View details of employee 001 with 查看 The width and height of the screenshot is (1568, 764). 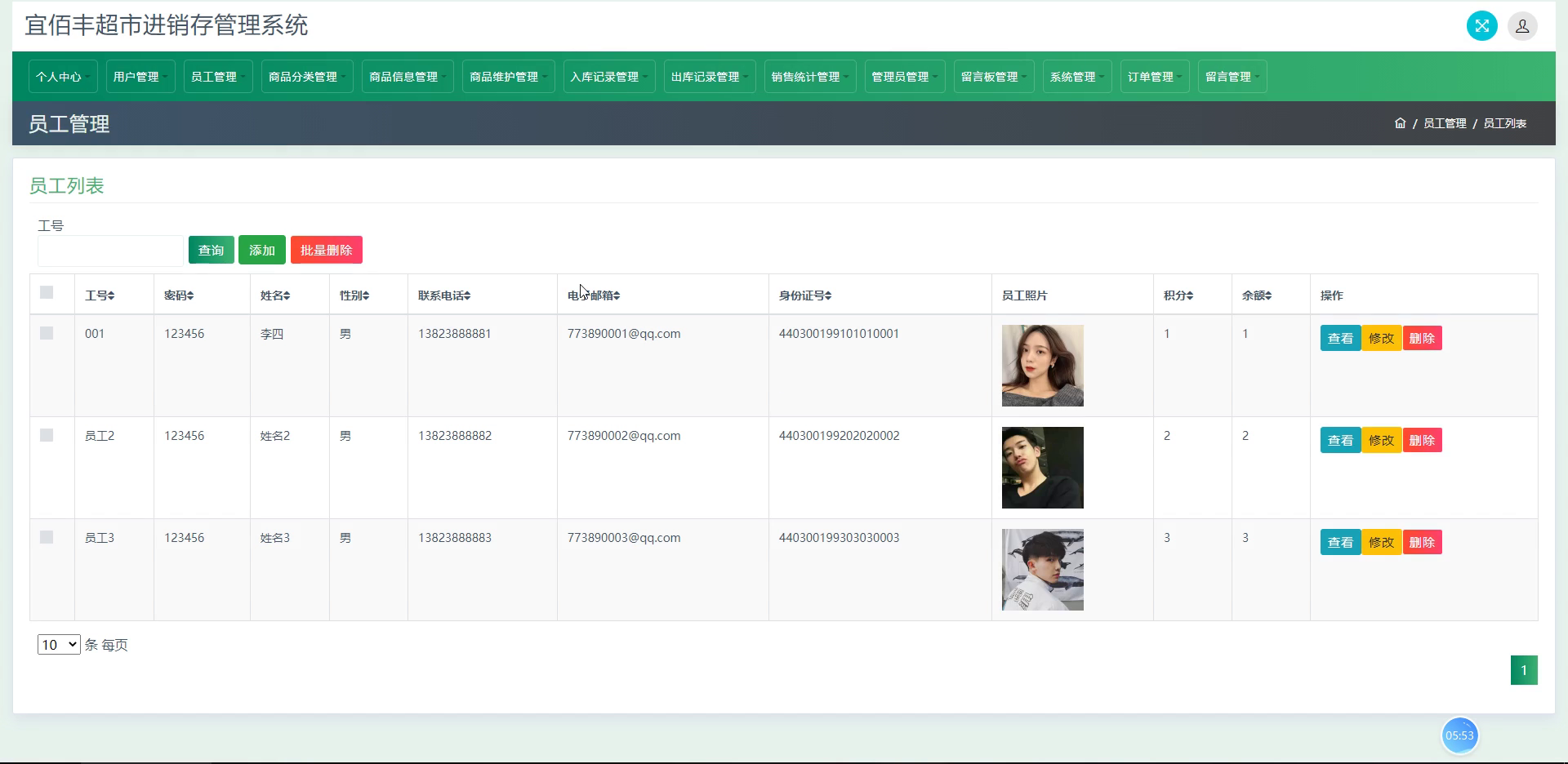coord(1341,338)
